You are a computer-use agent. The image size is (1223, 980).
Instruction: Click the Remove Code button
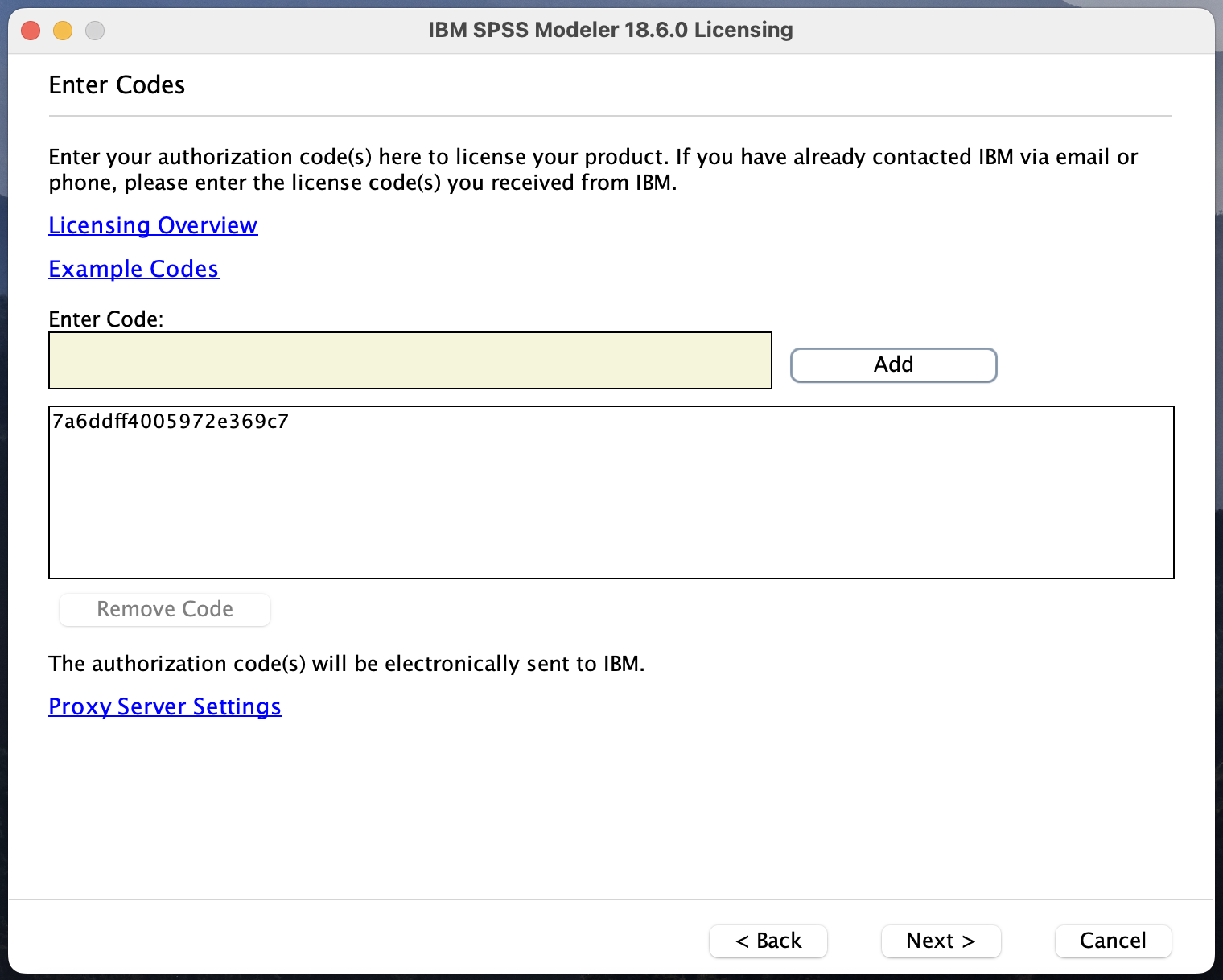point(165,609)
